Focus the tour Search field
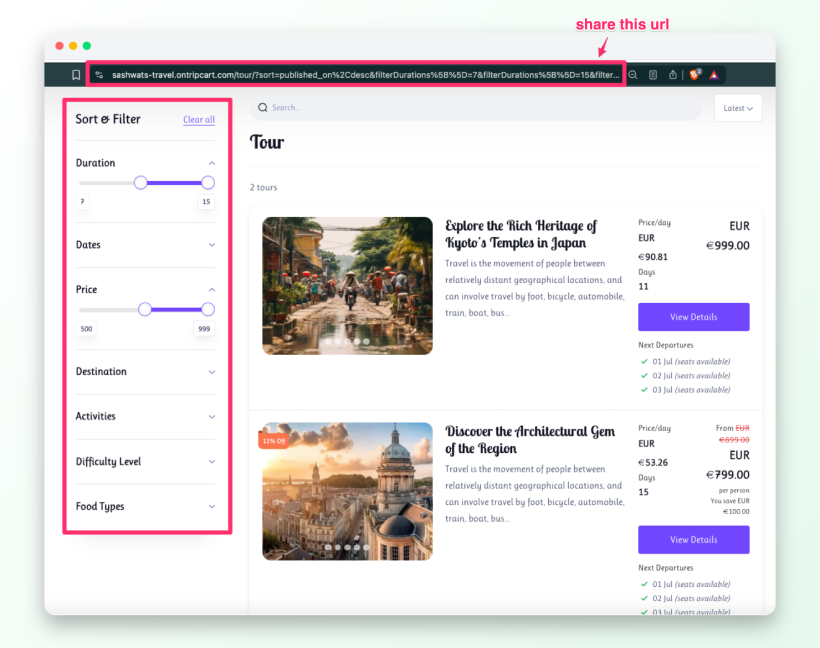The width and height of the screenshot is (820, 648). [x=475, y=107]
